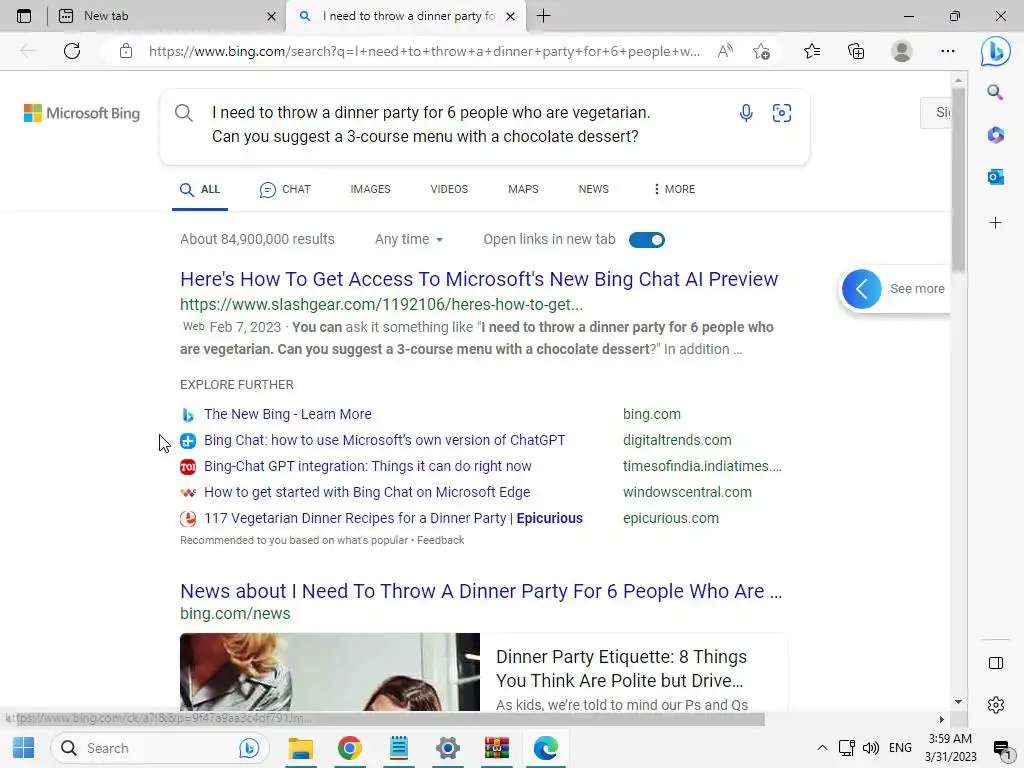Click the bing.com/news source link

tap(235, 614)
